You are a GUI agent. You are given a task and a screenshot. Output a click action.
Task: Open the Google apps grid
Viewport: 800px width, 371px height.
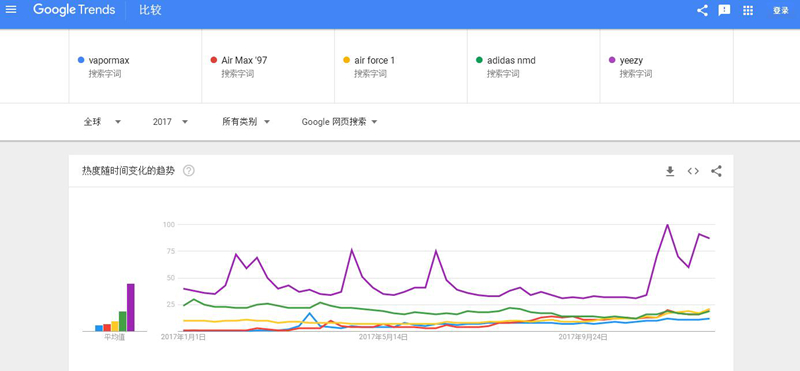coord(748,10)
